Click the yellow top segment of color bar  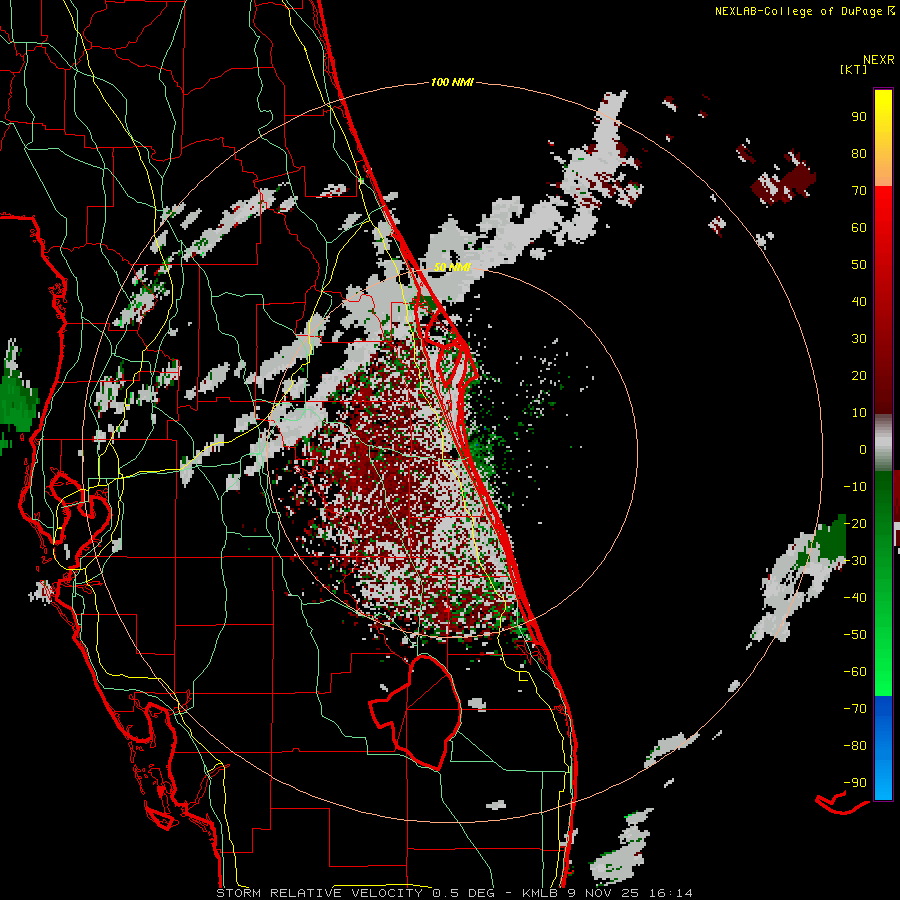pyautogui.click(x=883, y=138)
